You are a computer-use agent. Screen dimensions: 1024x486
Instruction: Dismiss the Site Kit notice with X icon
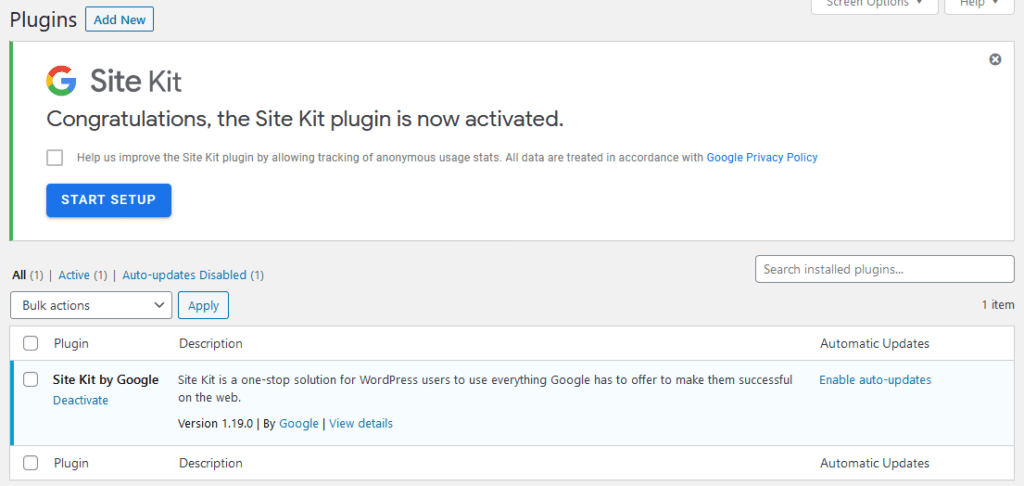point(995,59)
